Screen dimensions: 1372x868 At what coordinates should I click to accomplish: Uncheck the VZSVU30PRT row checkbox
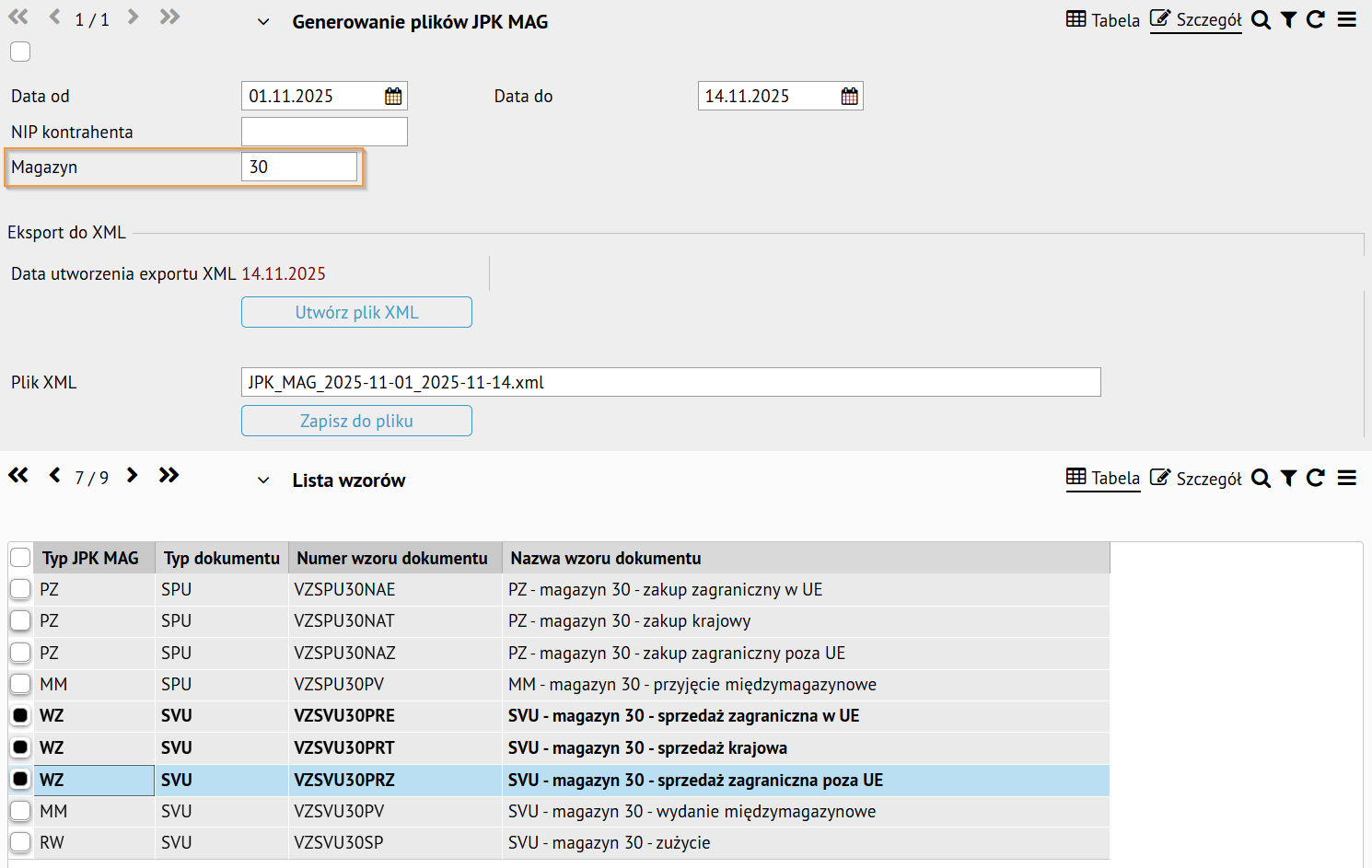click(20, 747)
